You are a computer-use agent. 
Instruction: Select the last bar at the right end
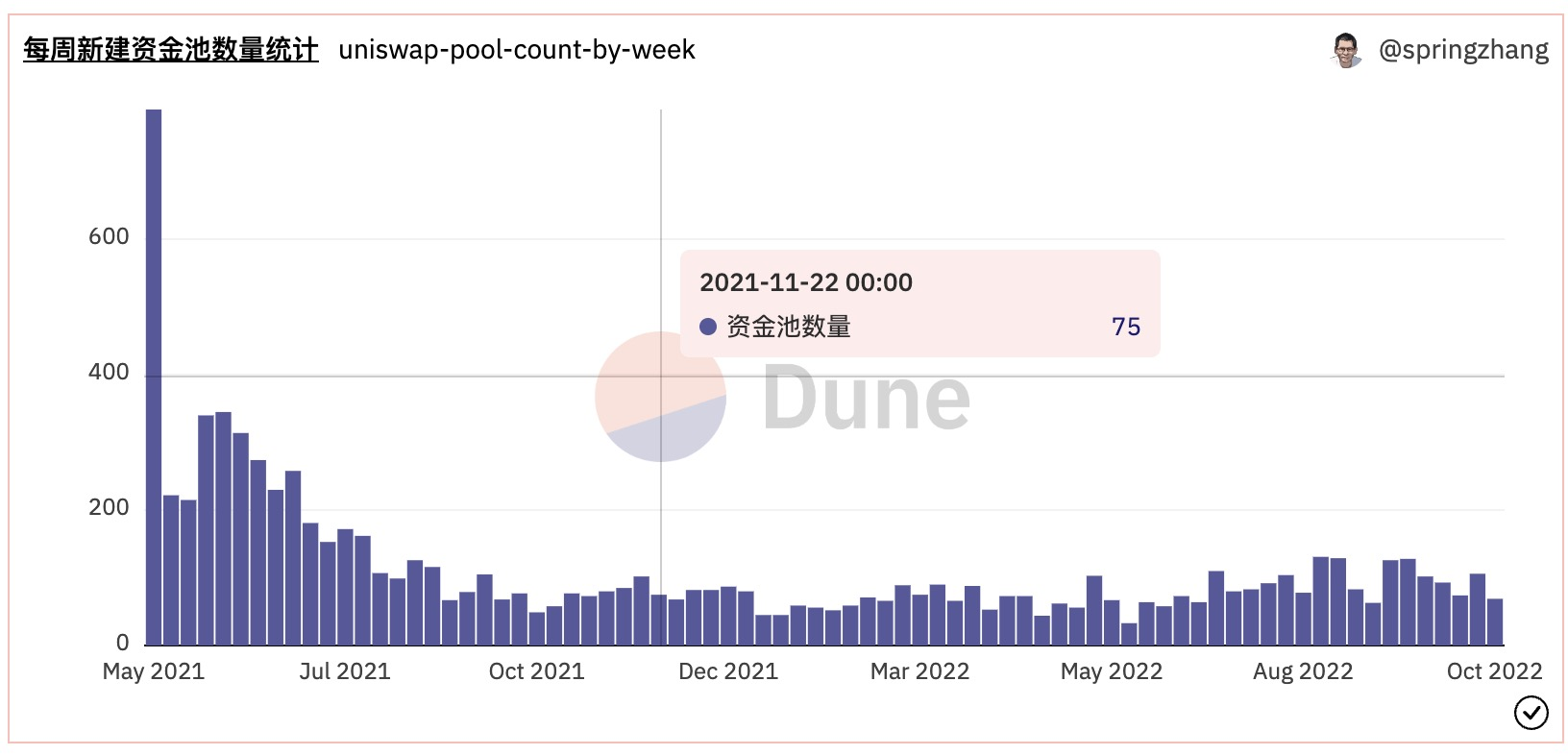[1495, 621]
